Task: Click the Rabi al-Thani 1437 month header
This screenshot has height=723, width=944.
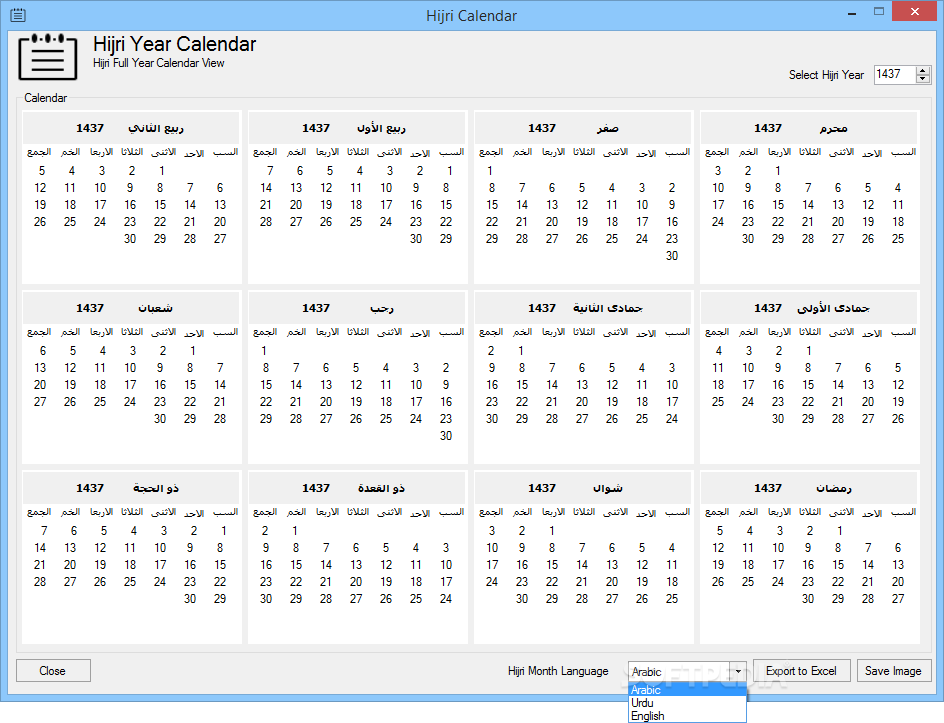Action: [131, 128]
